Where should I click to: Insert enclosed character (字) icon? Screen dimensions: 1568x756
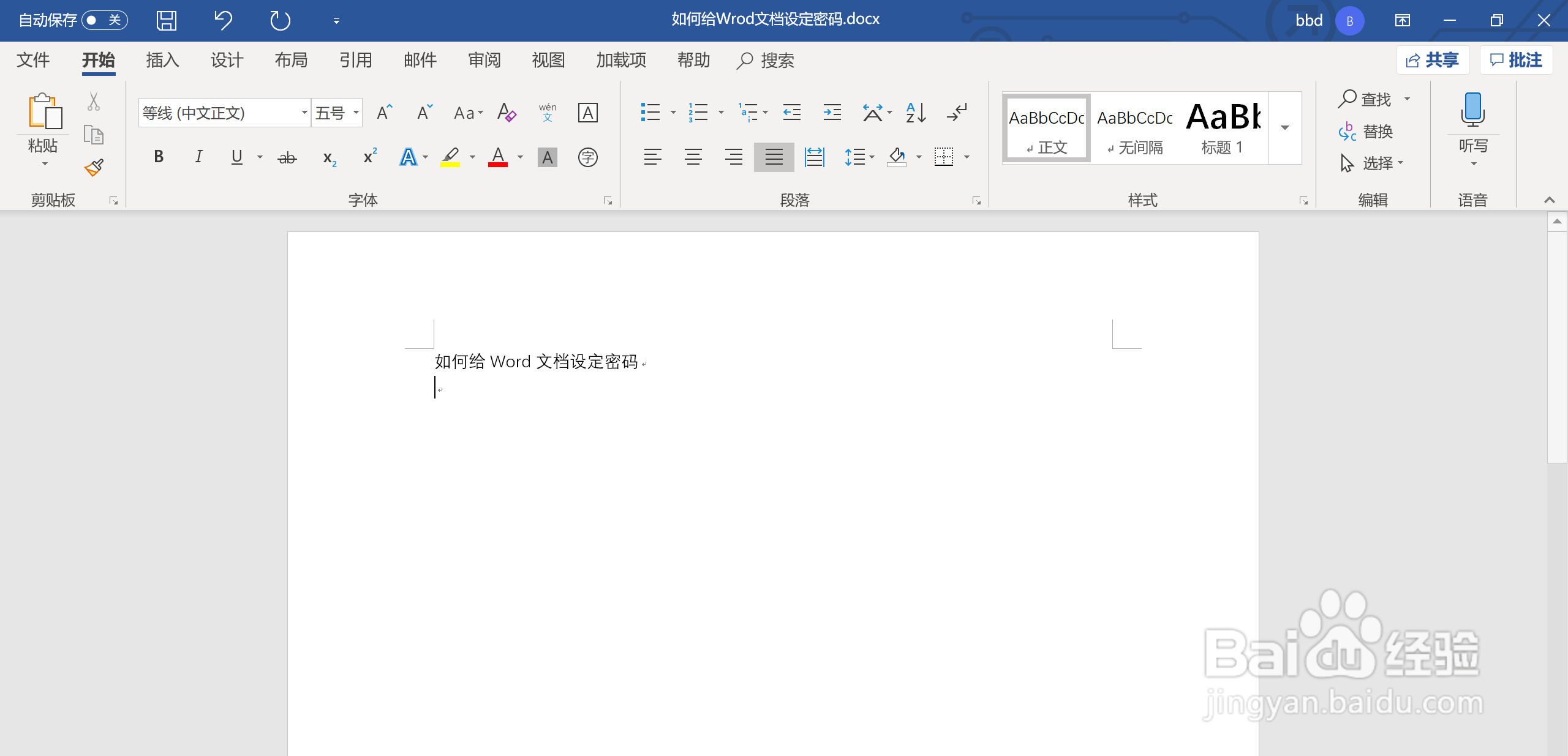588,157
